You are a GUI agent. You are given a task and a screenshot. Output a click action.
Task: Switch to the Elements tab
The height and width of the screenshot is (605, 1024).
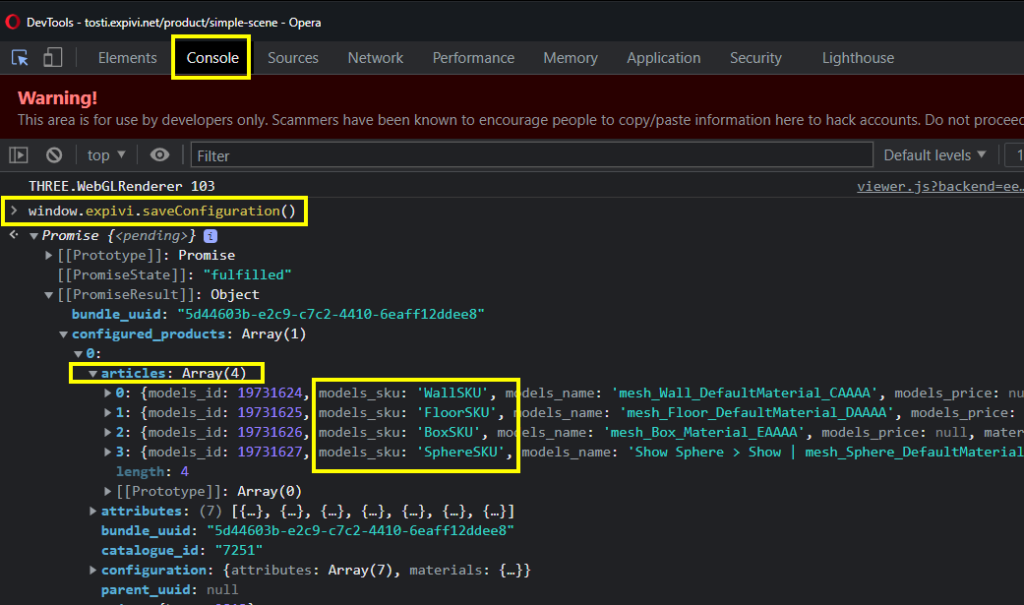point(127,57)
